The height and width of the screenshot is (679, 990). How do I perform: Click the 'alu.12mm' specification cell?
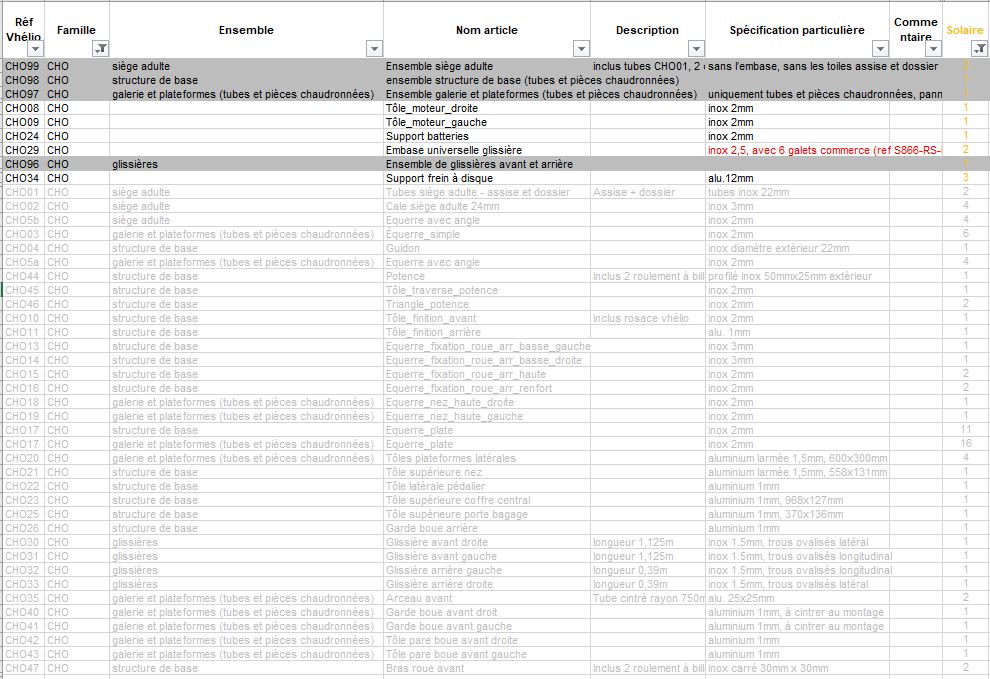pyautogui.click(x=797, y=178)
